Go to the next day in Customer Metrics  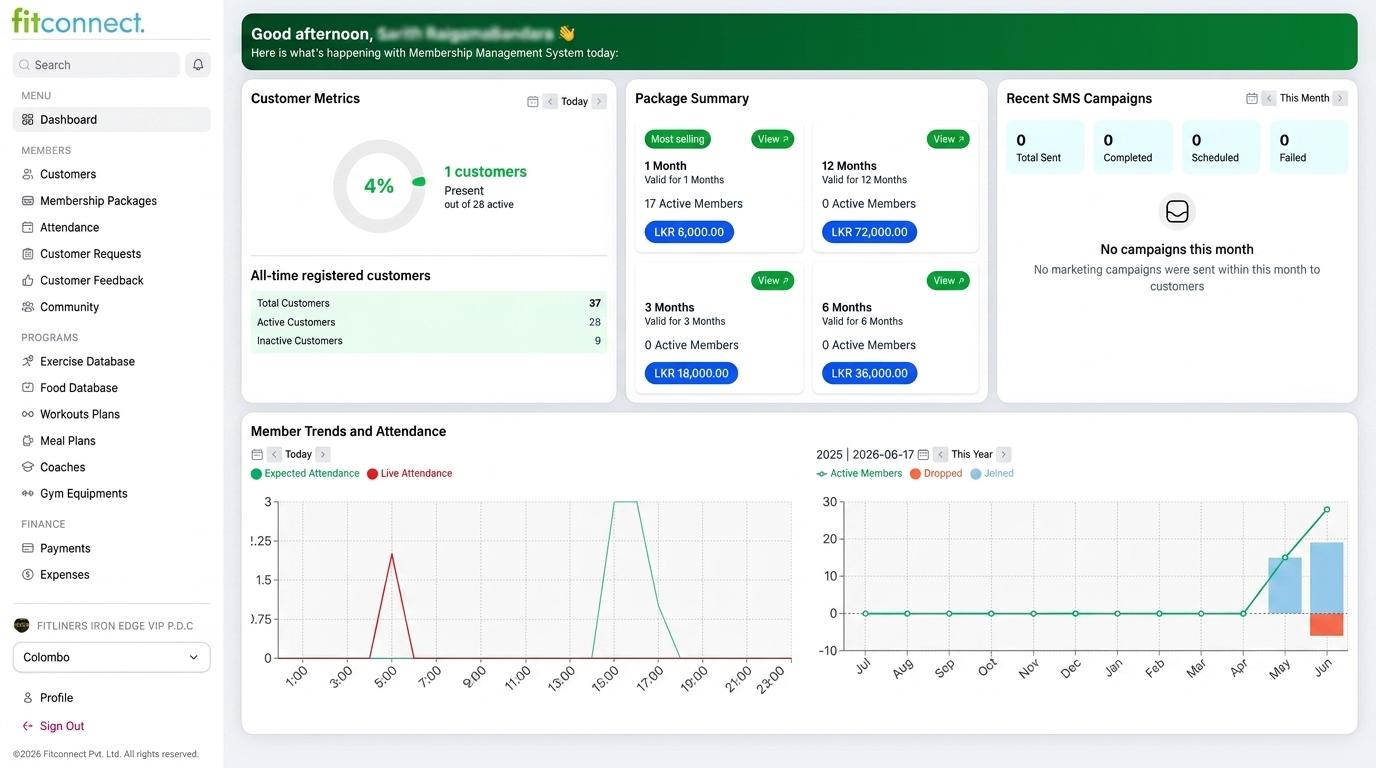click(599, 101)
